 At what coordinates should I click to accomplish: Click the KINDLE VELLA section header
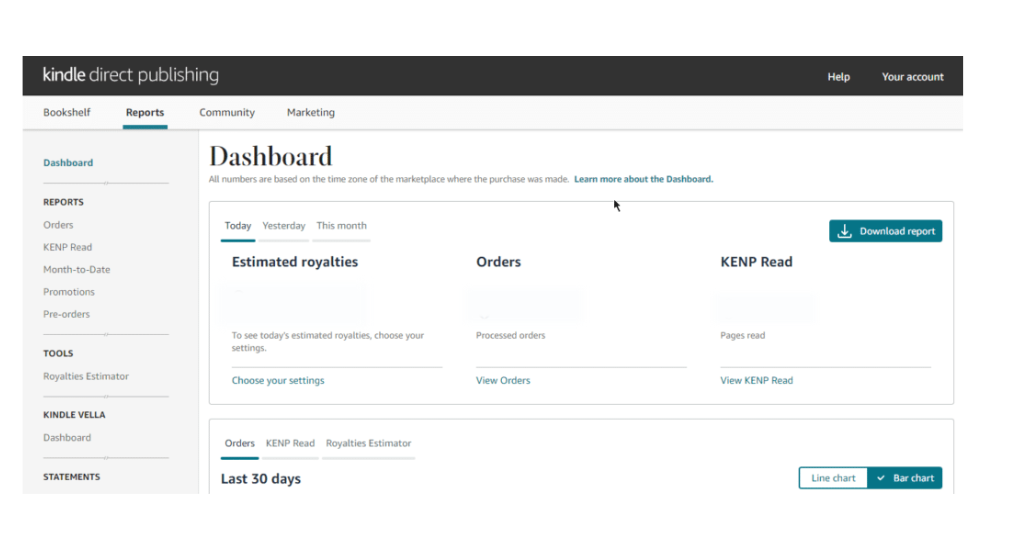(74, 415)
